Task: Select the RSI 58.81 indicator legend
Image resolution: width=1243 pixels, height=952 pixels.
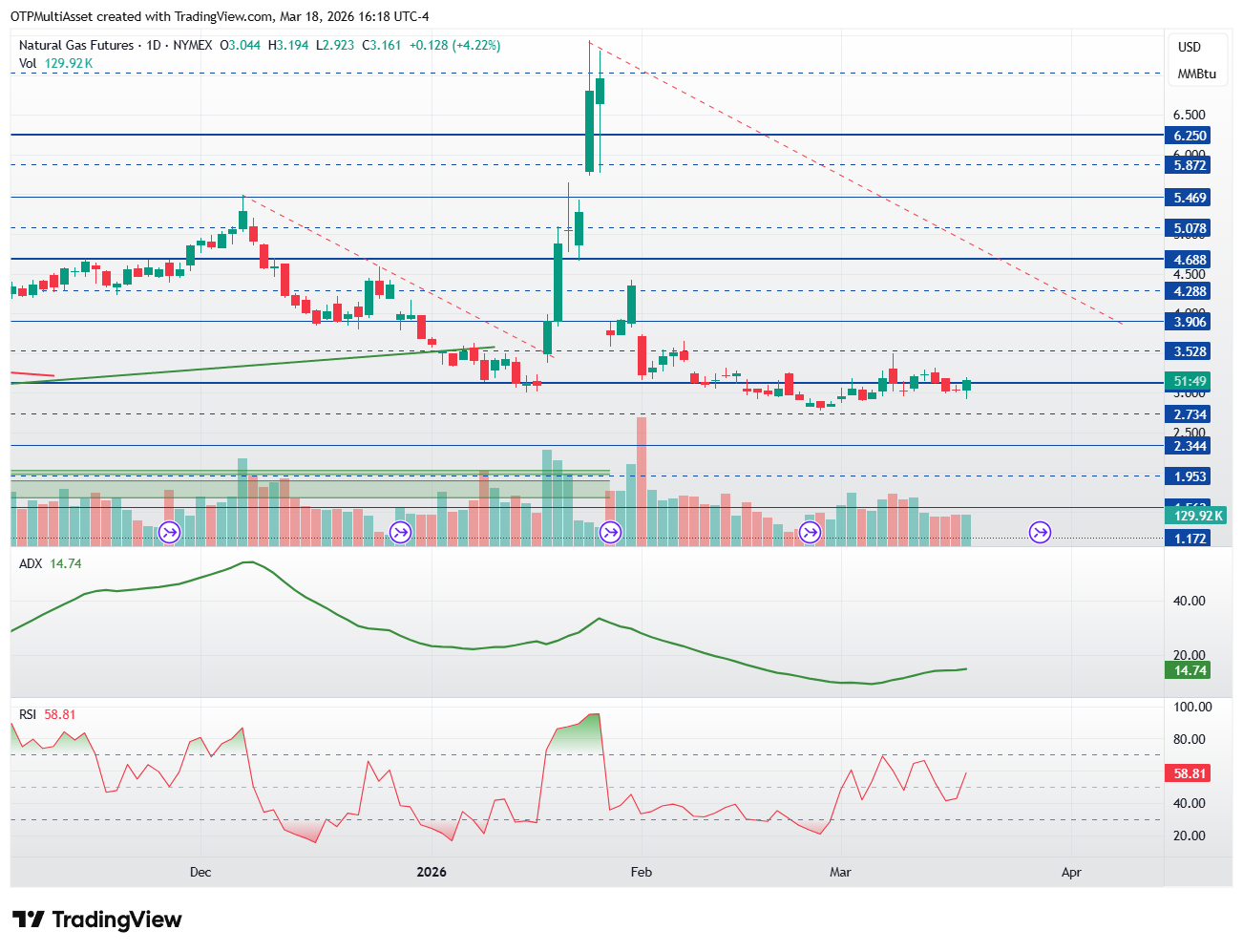Action: [48, 714]
